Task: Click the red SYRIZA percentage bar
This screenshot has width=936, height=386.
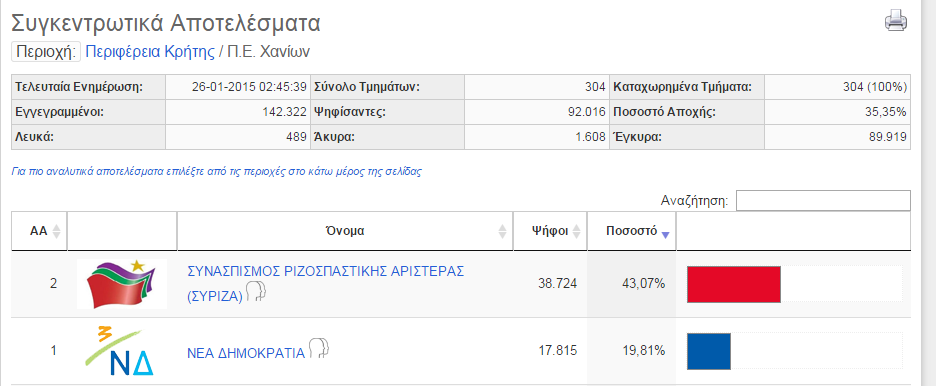Action: (x=734, y=284)
